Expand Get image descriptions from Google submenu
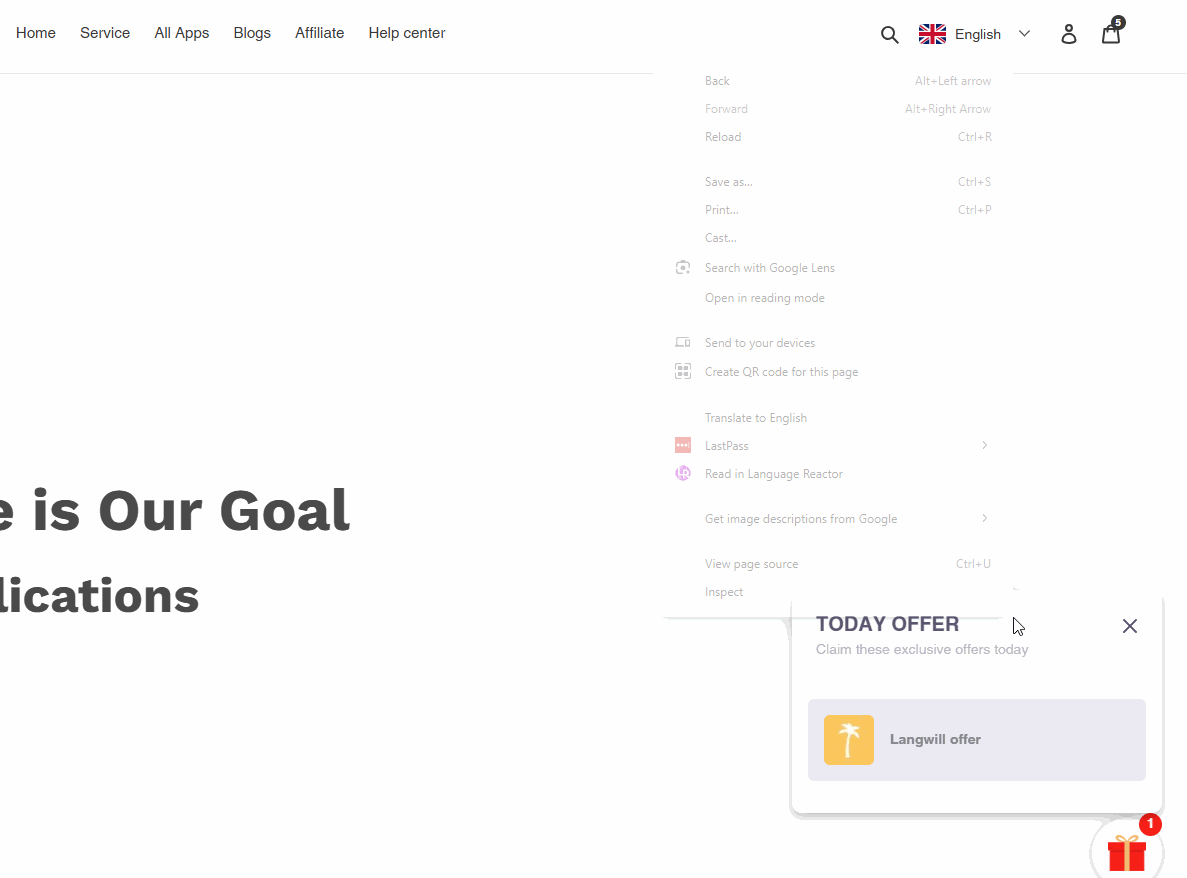 [833, 518]
